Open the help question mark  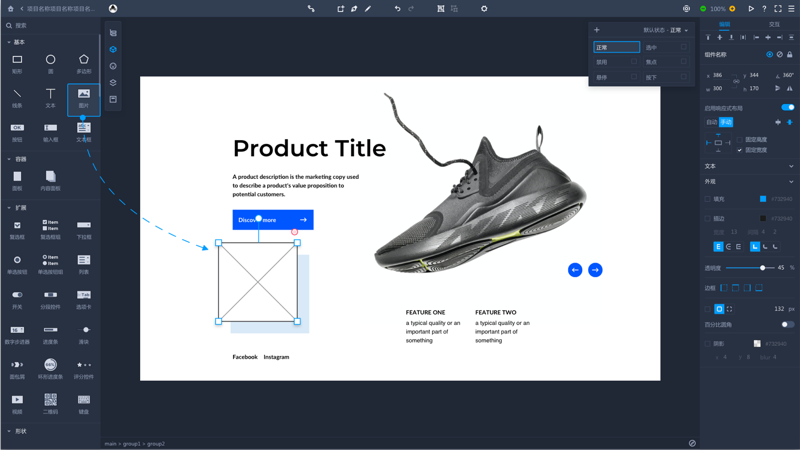[x=764, y=9]
